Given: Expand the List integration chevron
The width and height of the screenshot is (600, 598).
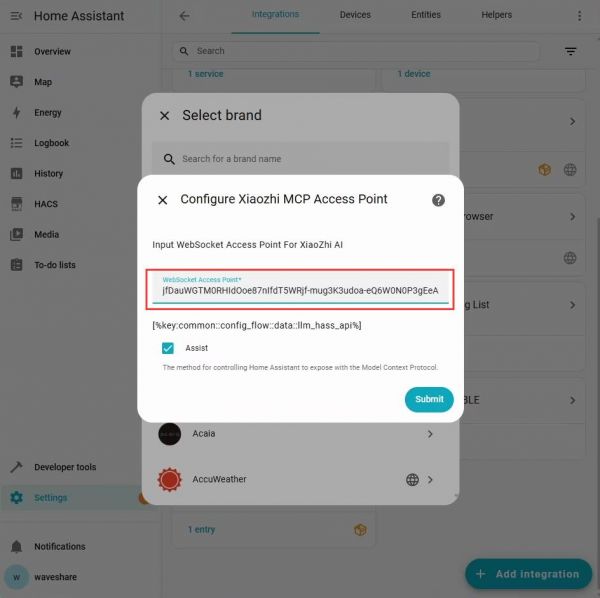Looking at the screenshot, I should (x=572, y=305).
